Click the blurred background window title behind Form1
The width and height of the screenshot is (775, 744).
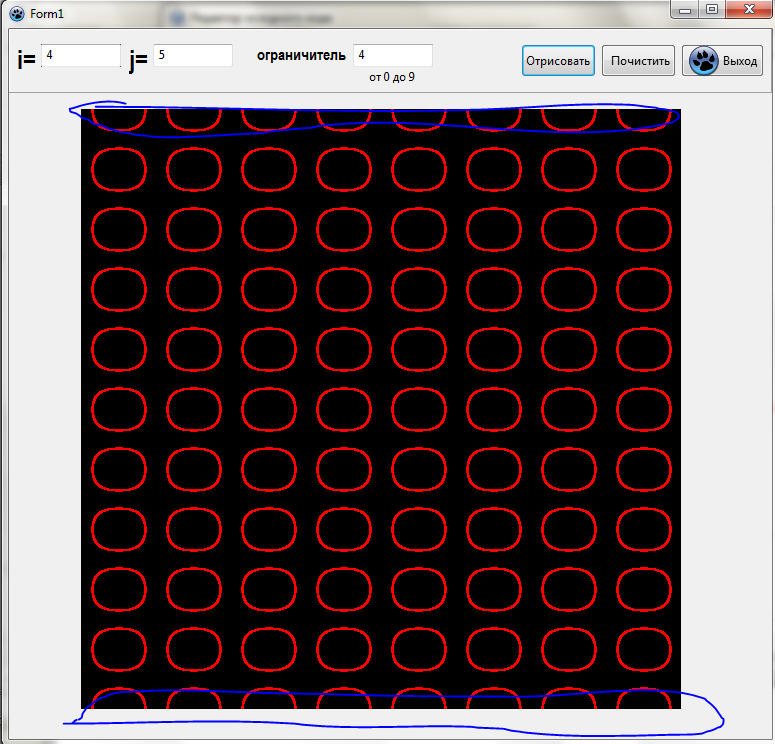click(x=250, y=17)
